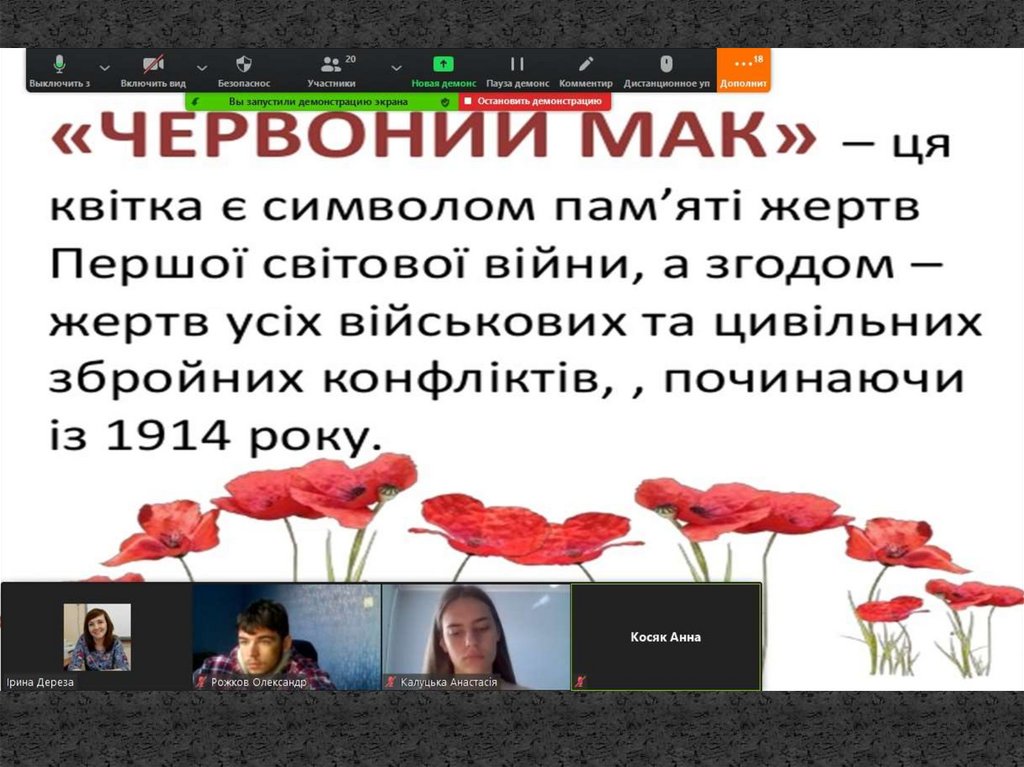Open Remote control (Дистанционное уп)

(666, 71)
